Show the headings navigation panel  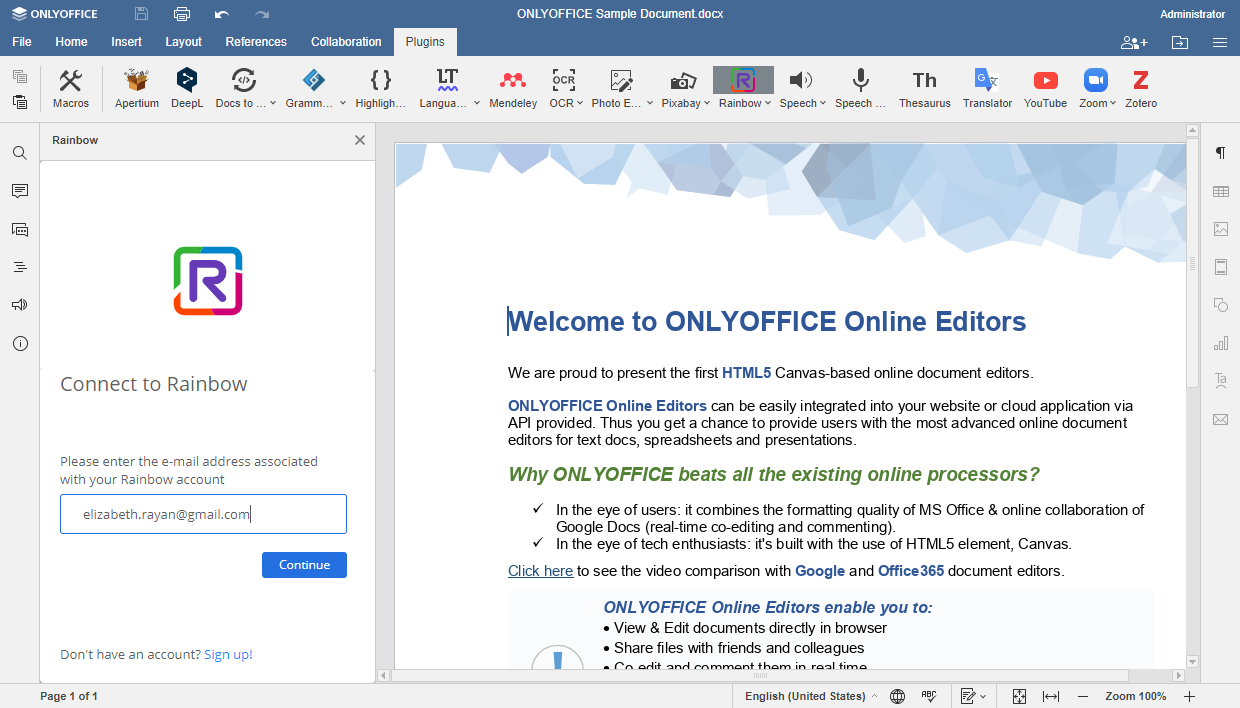point(20,267)
